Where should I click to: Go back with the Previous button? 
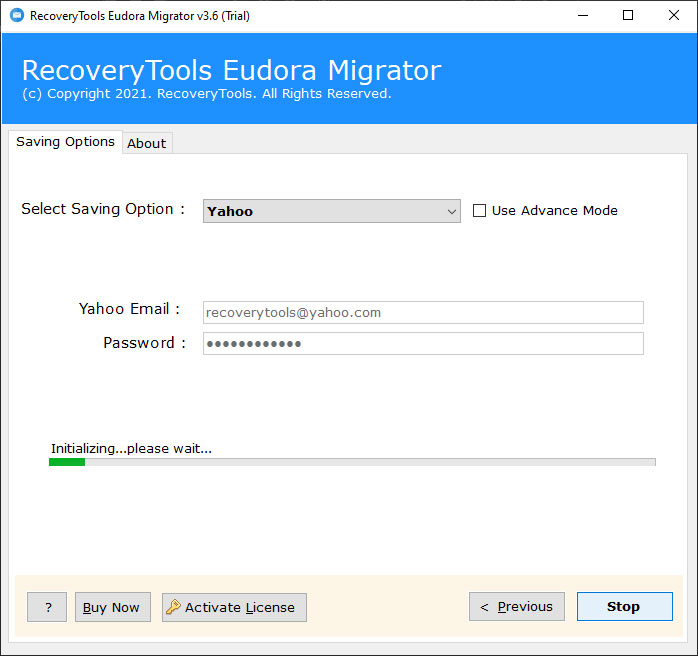pyautogui.click(x=516, y=607)
